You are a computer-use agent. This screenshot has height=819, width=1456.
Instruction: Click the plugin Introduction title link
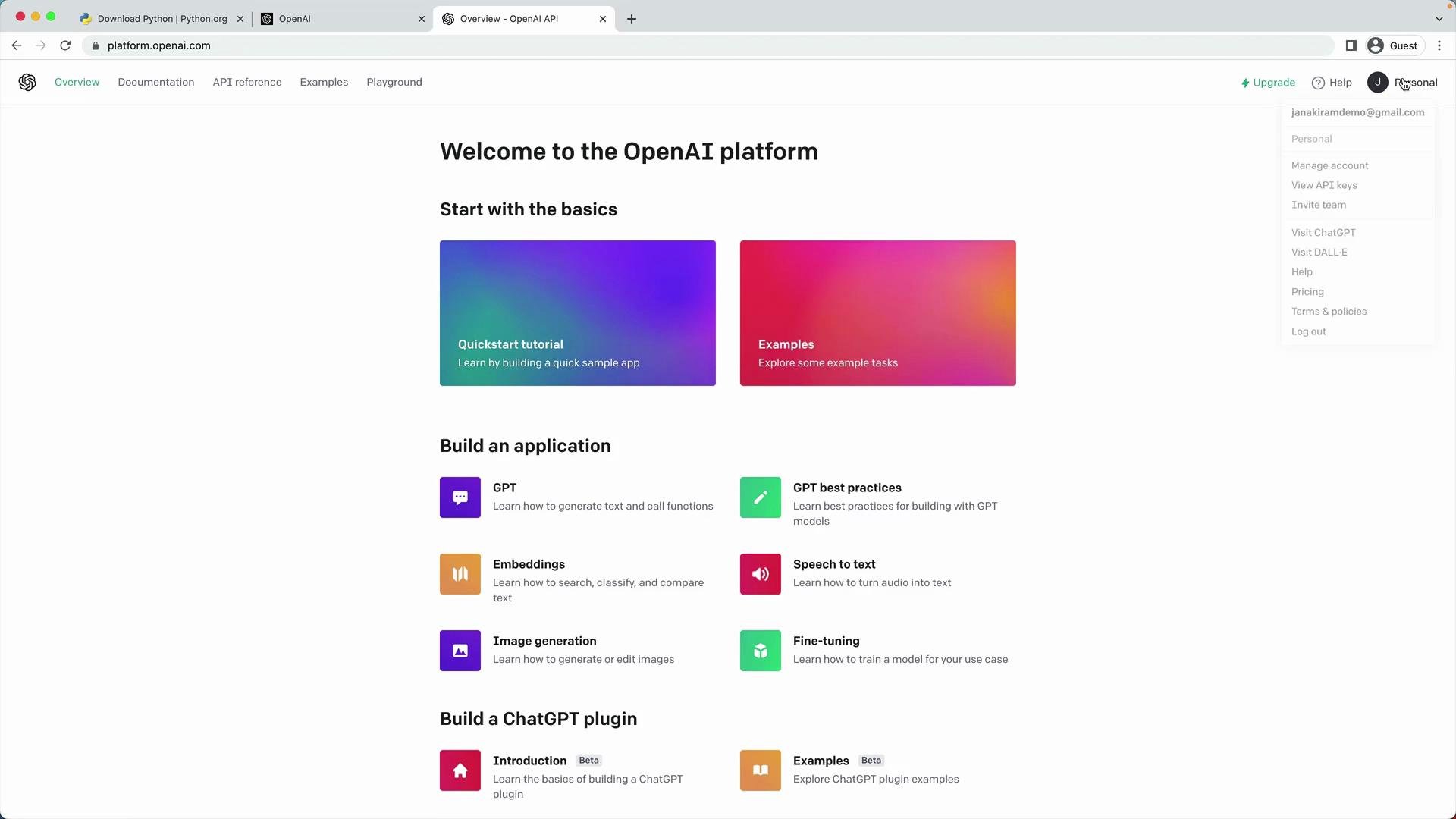point(529,761)
